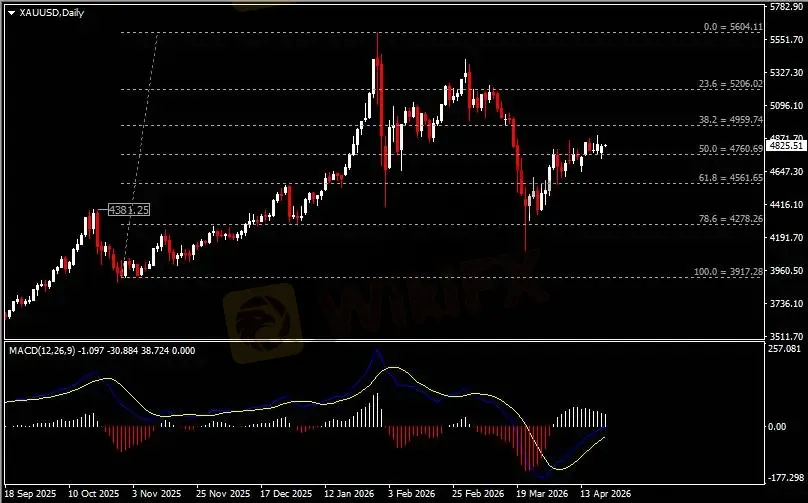The height and width of the screenshot is (503, 808).
Task: Click the XAUUSD,Daily chart title dropdown arrow
Action: point(12,13)
